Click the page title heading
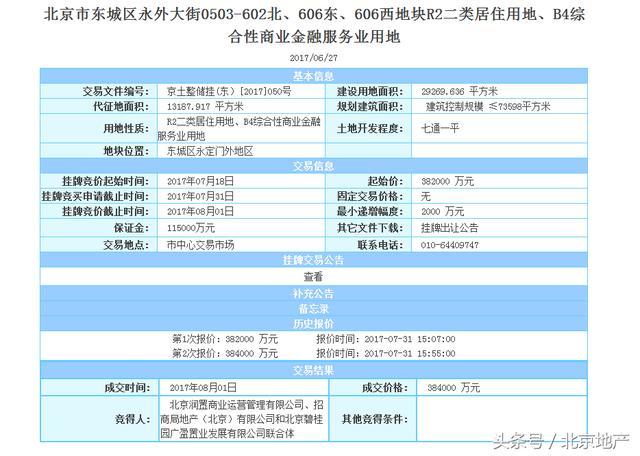The image size is (640, 456). 314,26
